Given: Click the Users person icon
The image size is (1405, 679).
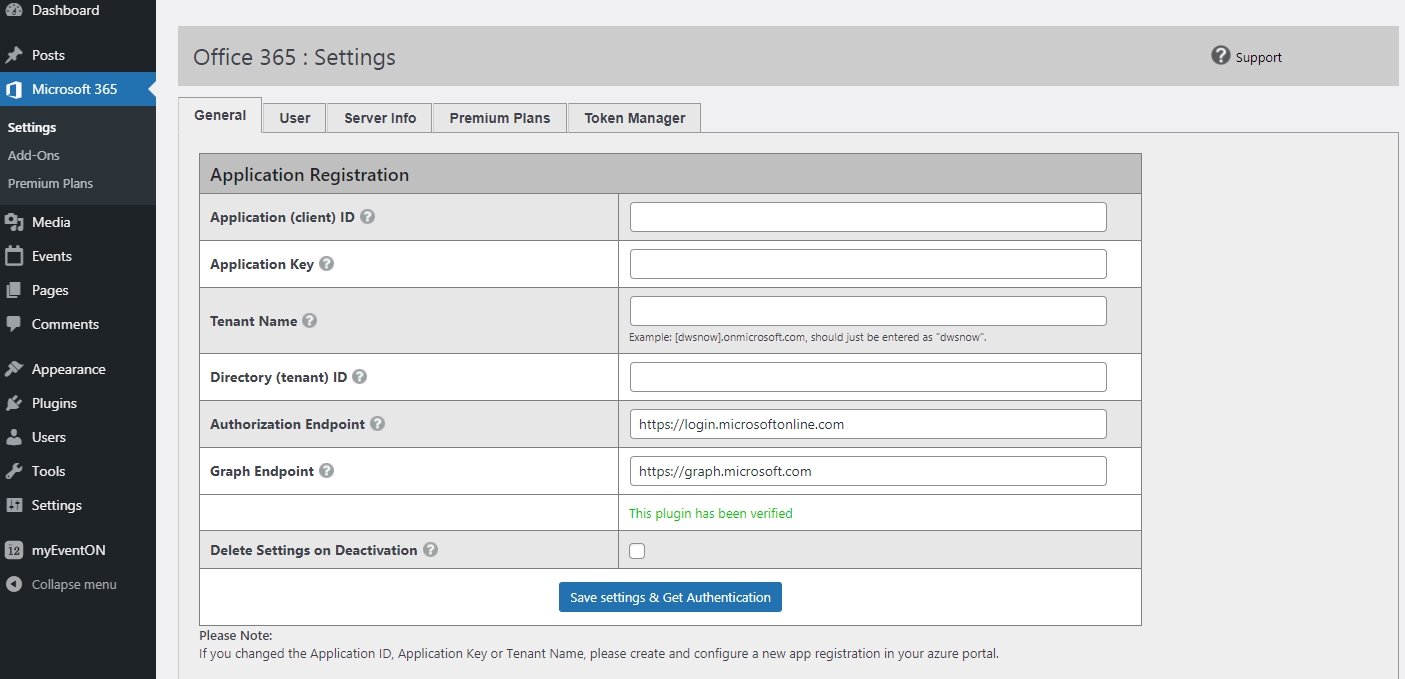Looking at the screenshot, I should click(14, 437).
